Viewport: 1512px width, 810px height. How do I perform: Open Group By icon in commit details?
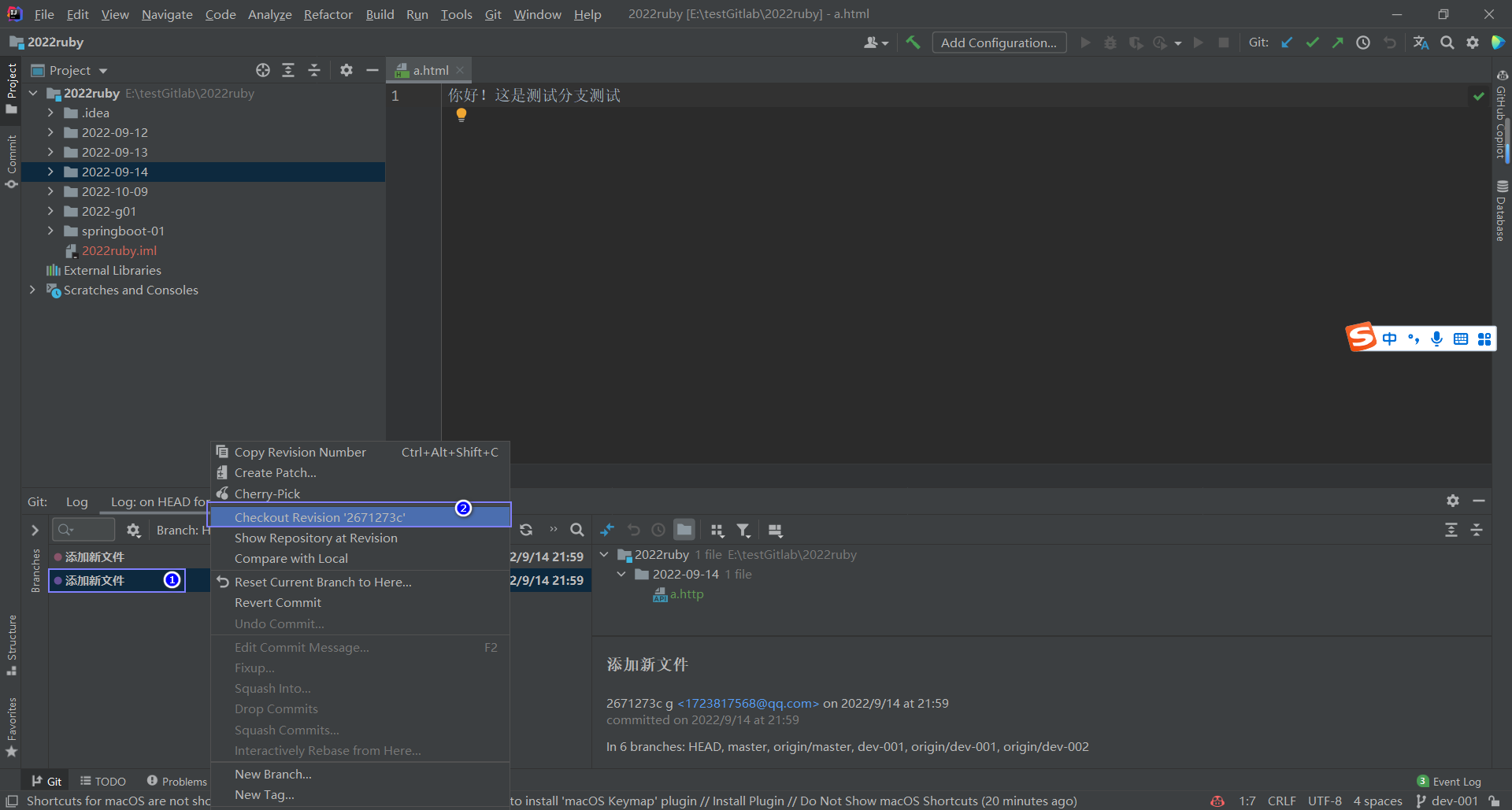pos(717,530)
